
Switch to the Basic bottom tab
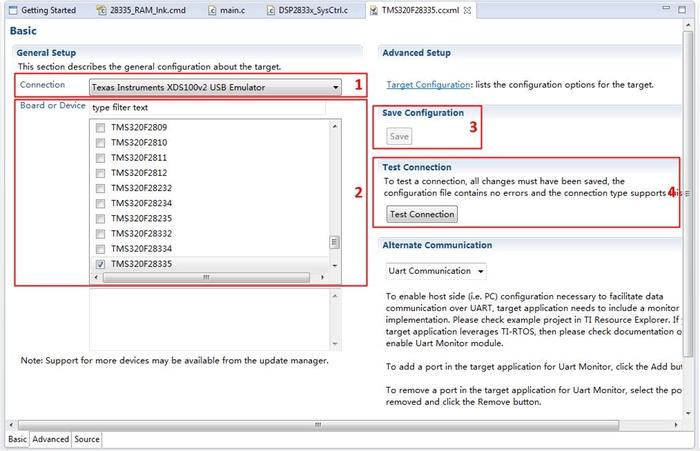[x=17, y=439]
